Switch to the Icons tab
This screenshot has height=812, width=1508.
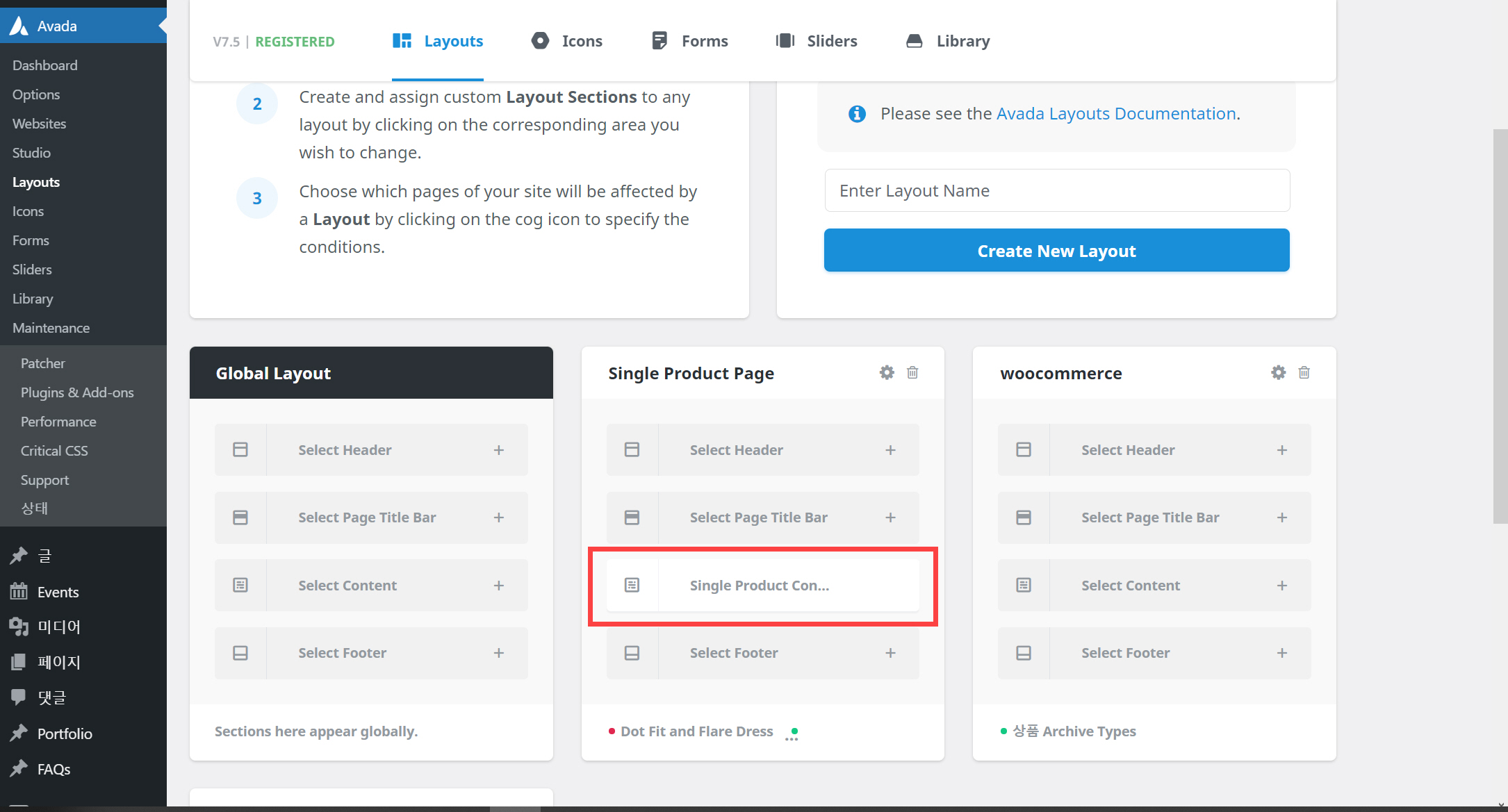pyautogui.click(x=567, y=41)
